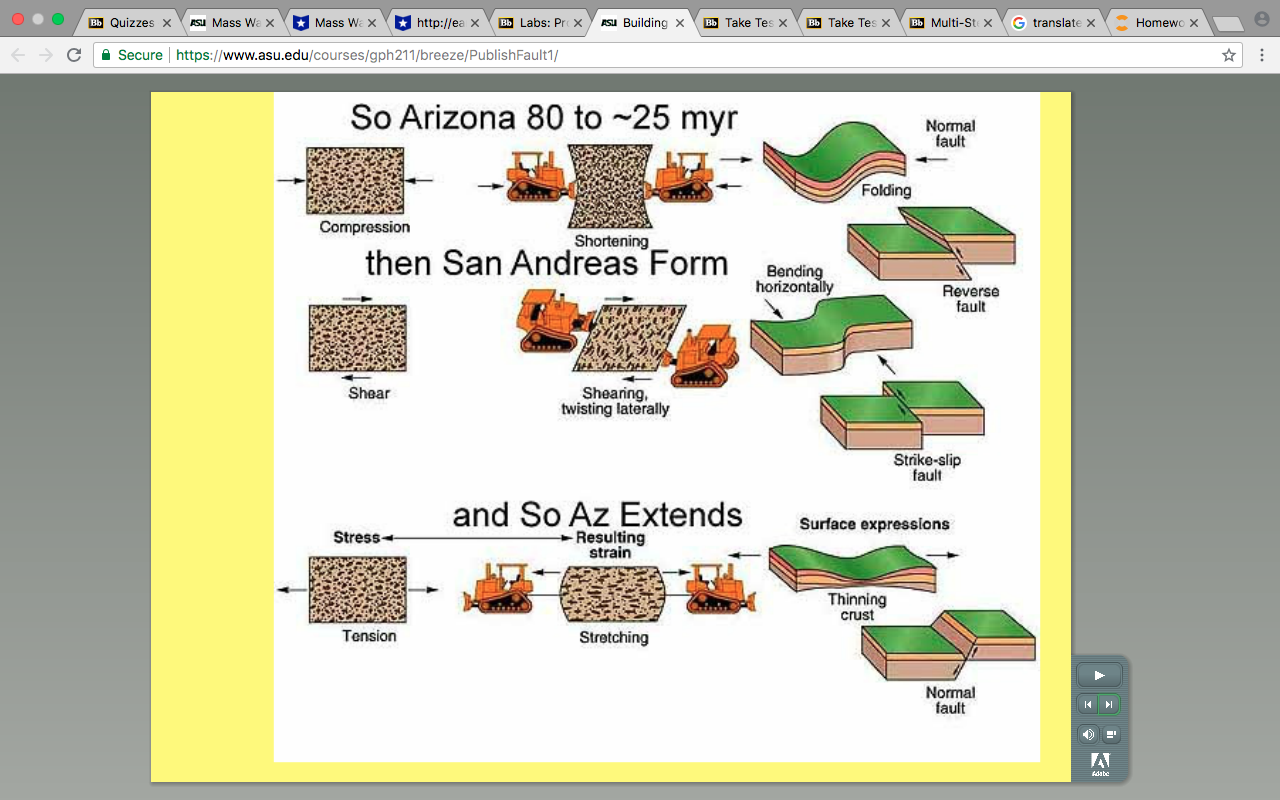
Task: Click the slide content image
Action: click(x=656, y=427)
